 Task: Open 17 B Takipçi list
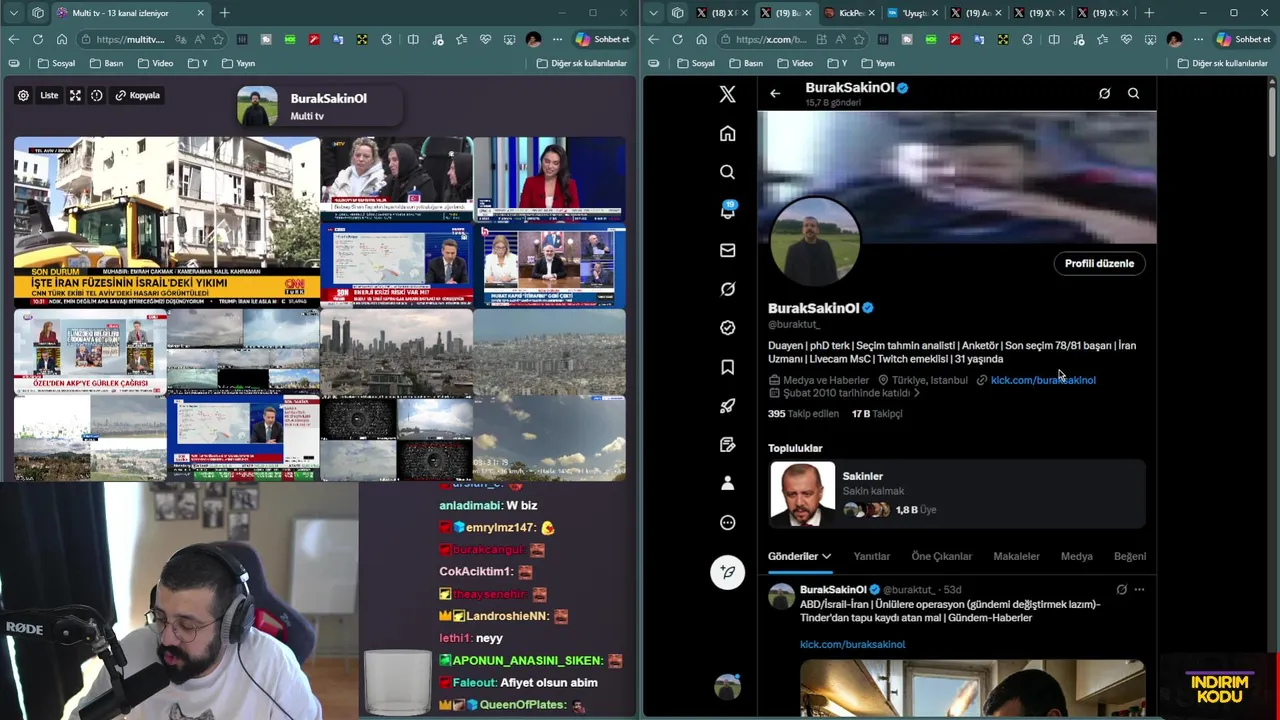click(877, 413)
